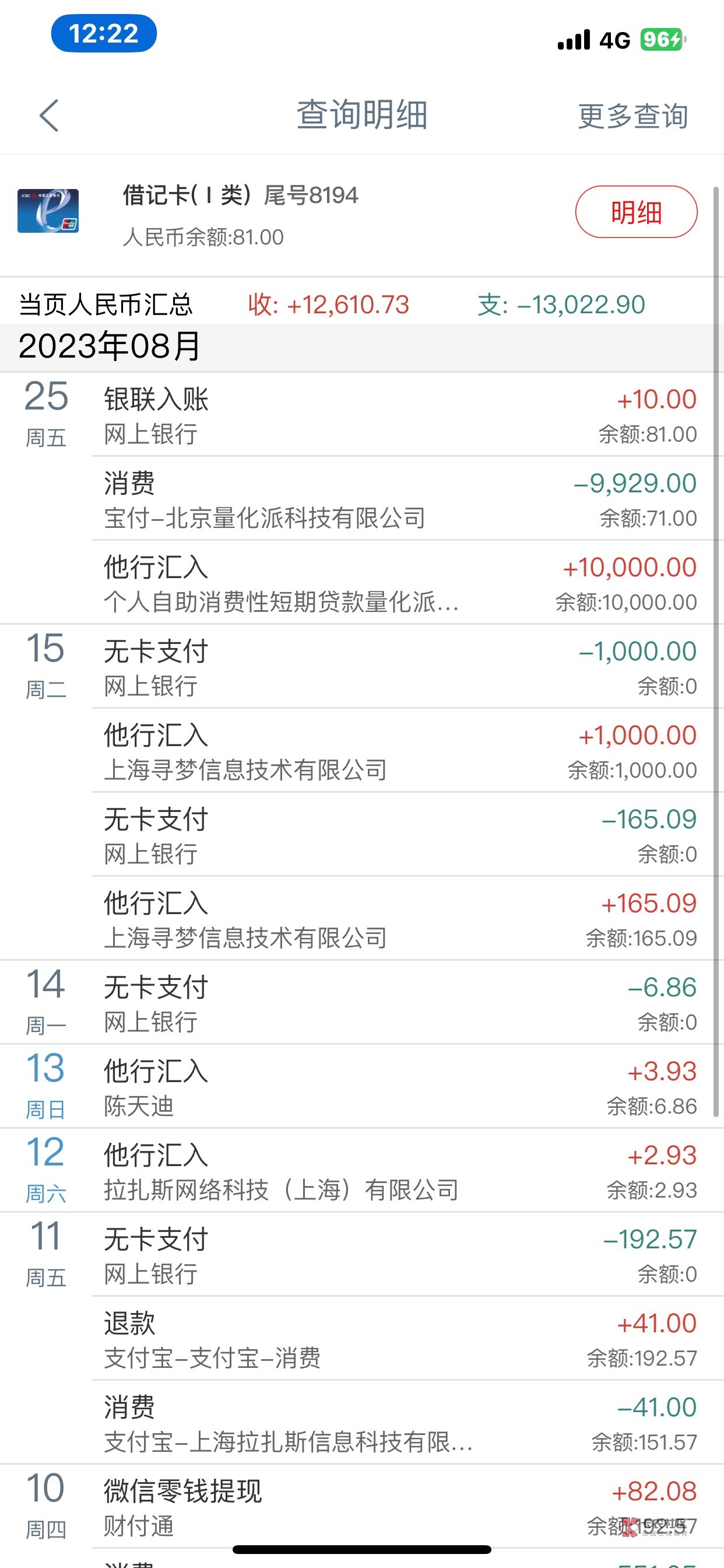Open the 微信零钱提现 +82.08 entry
This screenshot has height=1568, width=724.
402,1507
